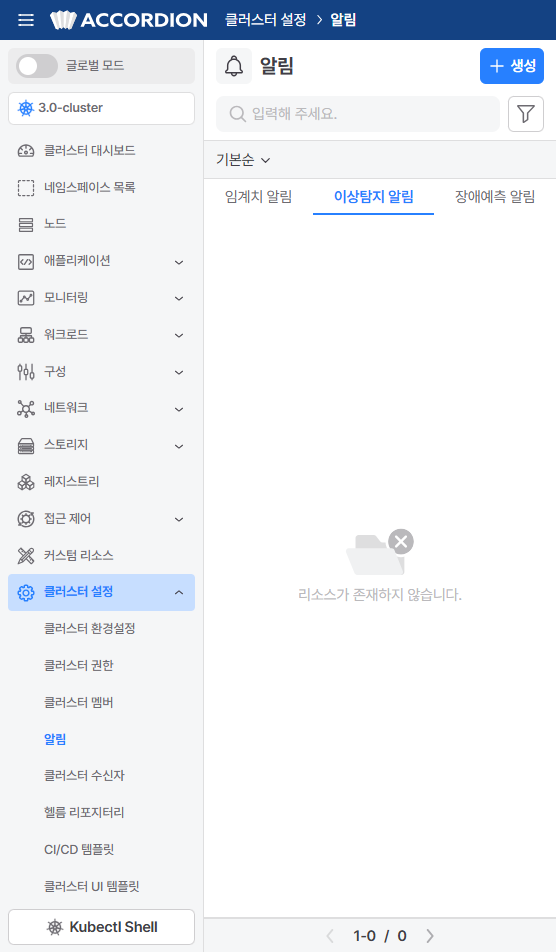This screenshot has width=556, height=952.
Task: Click 클러스터 설정 in the breadcrumb
Action: (265, 20)
